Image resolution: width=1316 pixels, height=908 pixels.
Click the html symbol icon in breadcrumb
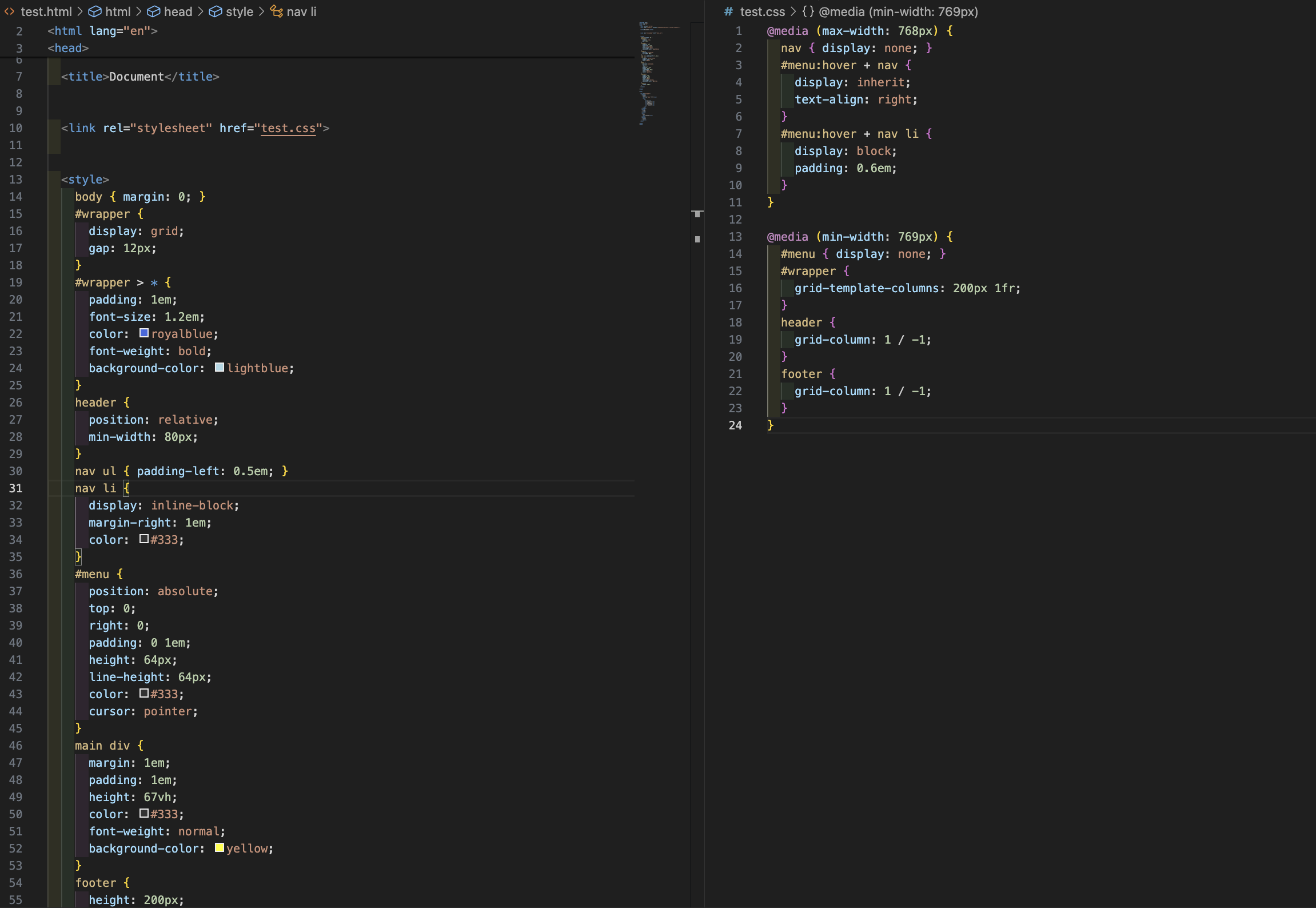click(95, 11)
